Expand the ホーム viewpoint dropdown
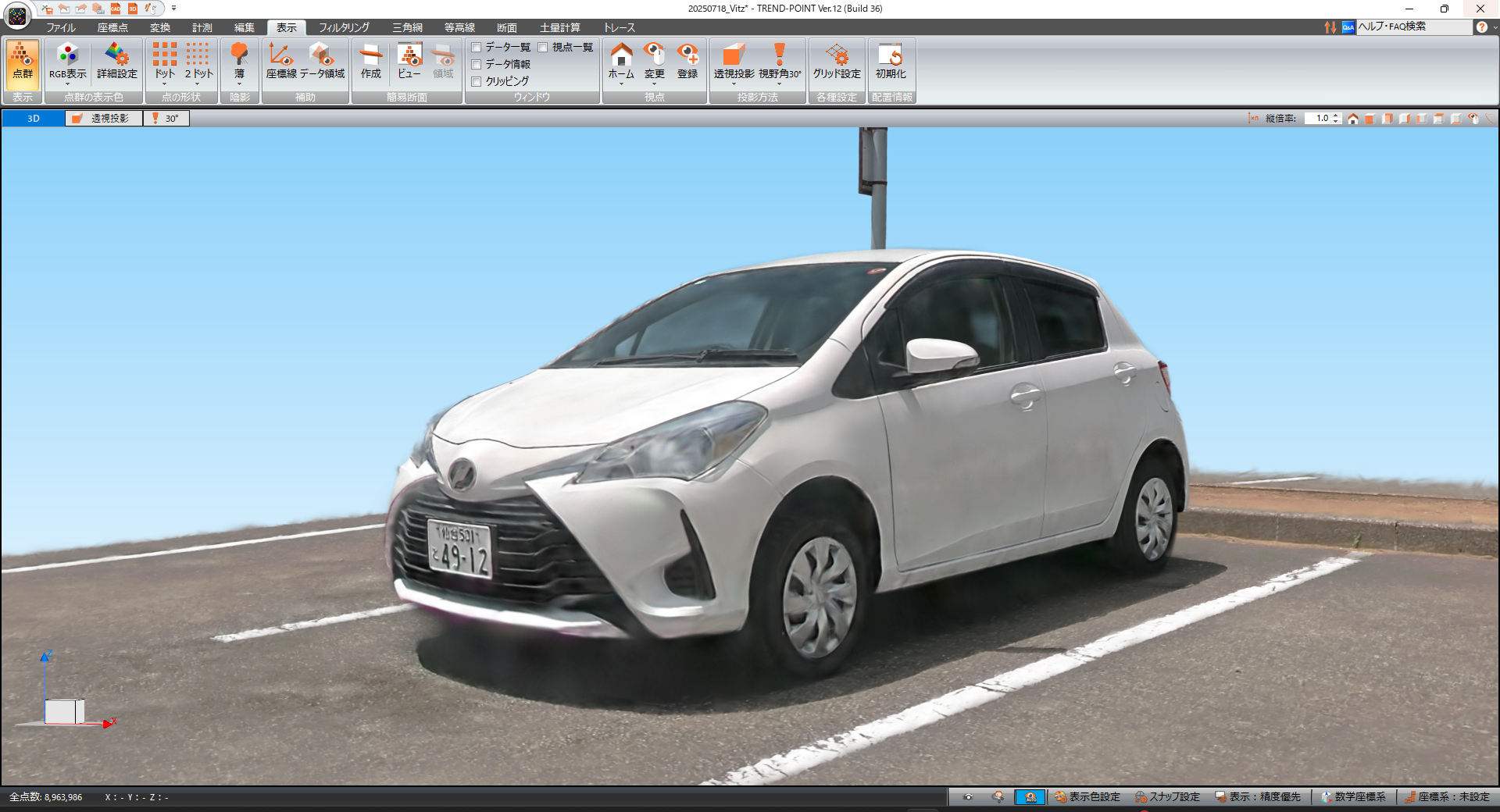The width and height of the screenshot is (1500, 812). click(621, 84)
